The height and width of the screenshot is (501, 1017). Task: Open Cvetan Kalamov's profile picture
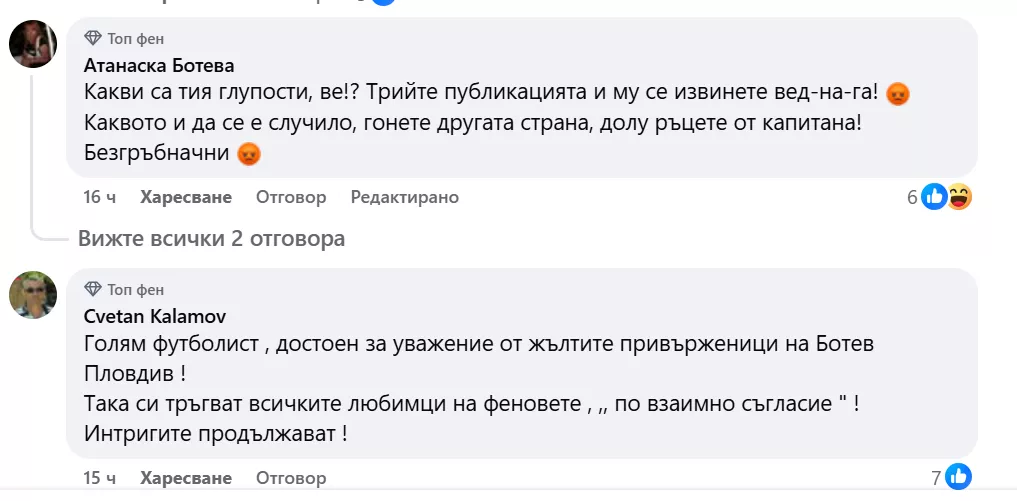[33, 295]
